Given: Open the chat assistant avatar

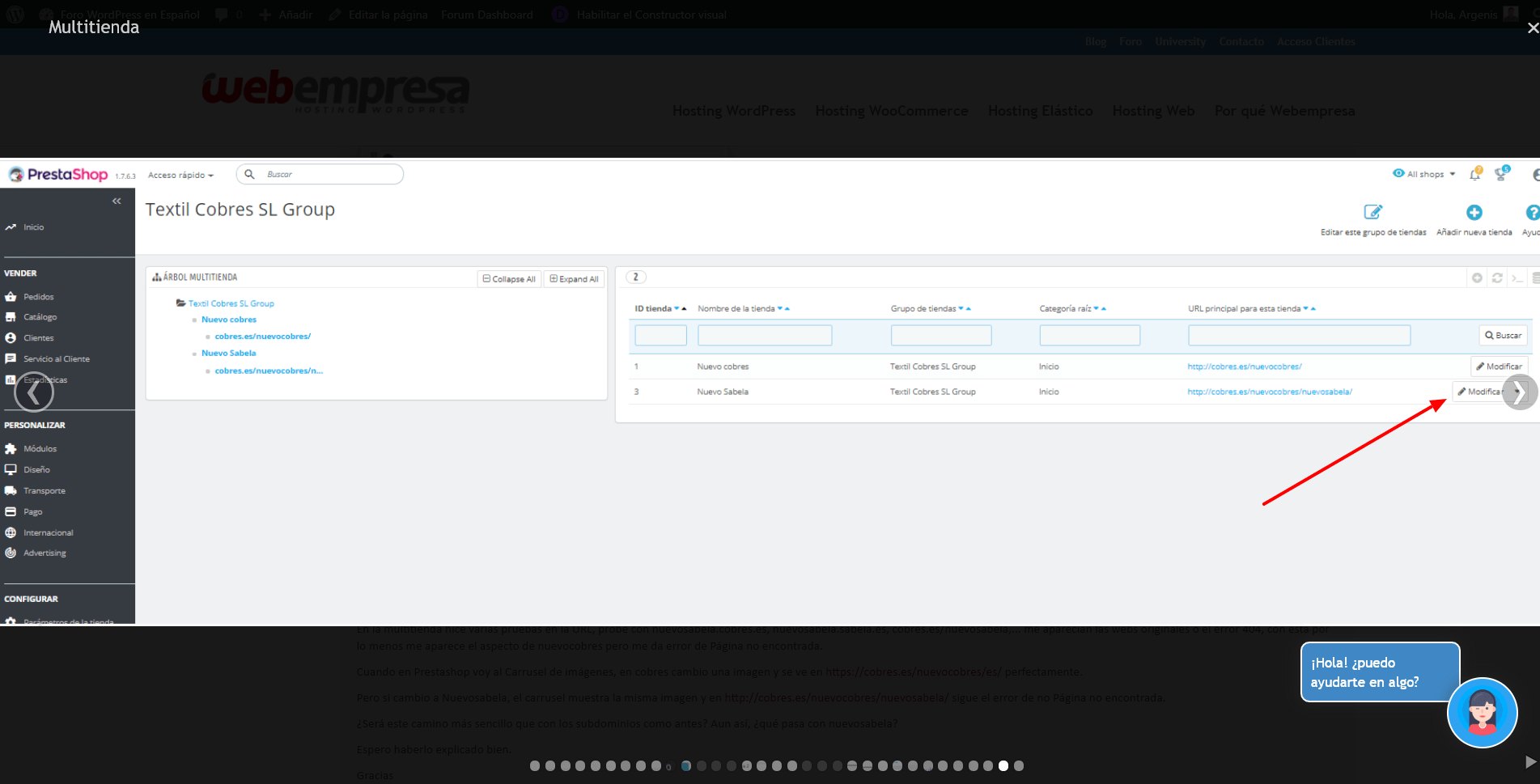Looking at the screenshot, I should (x=1482, y=713).
